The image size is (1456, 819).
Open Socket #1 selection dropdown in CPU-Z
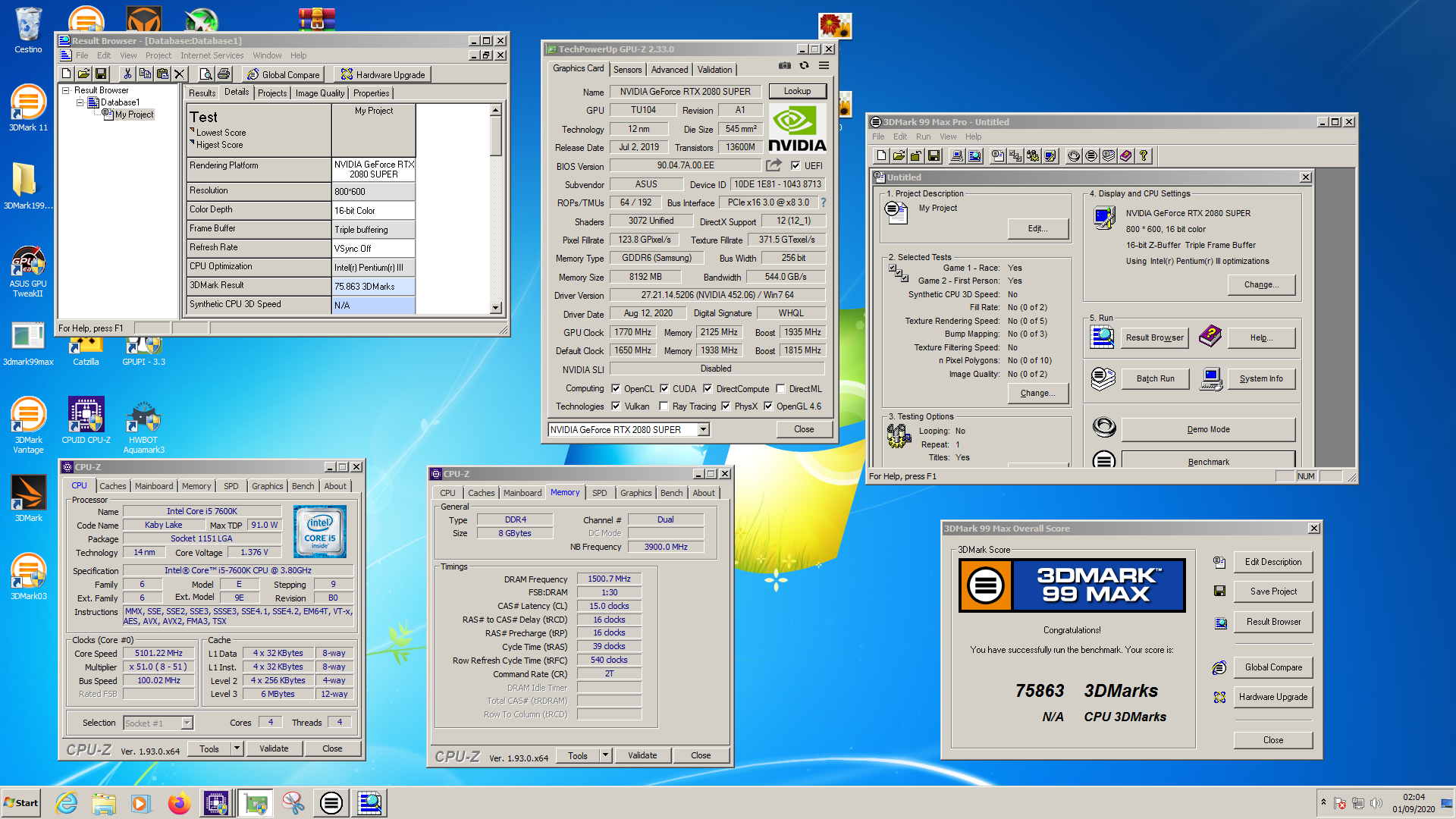187,723
